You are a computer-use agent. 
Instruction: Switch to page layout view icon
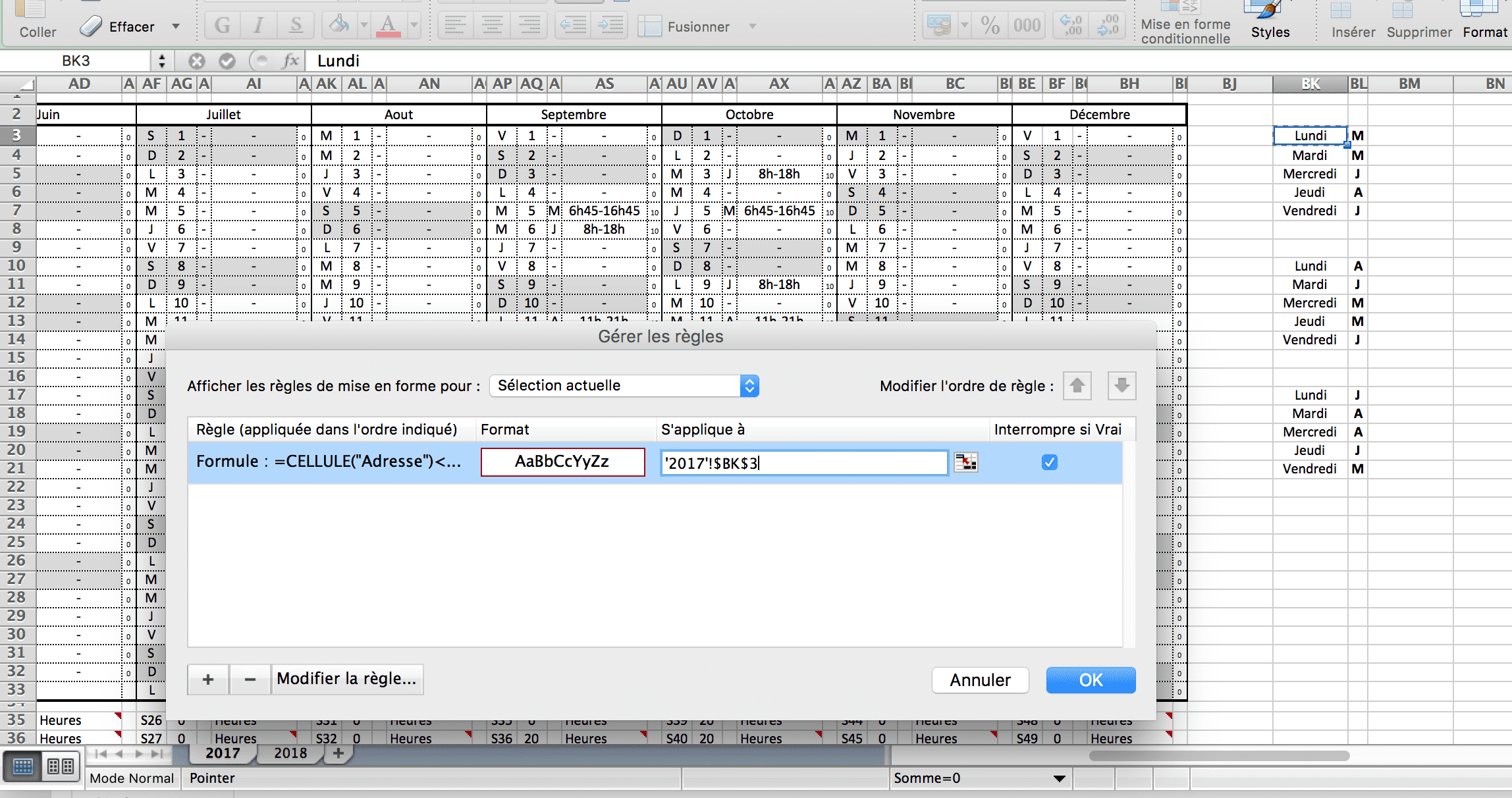coord(61,766)
